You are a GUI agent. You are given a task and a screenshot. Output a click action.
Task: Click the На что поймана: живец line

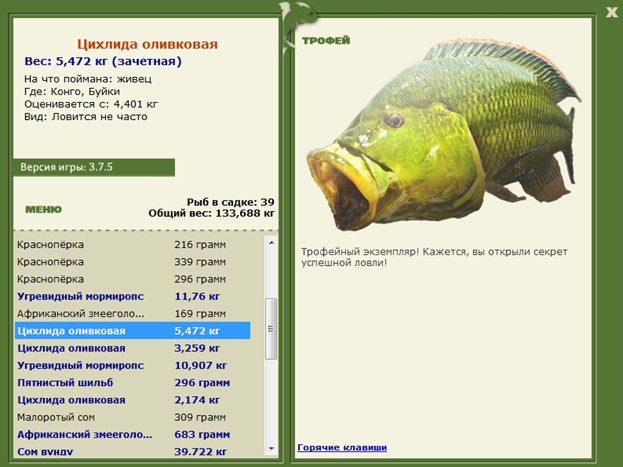click(88, 79)
